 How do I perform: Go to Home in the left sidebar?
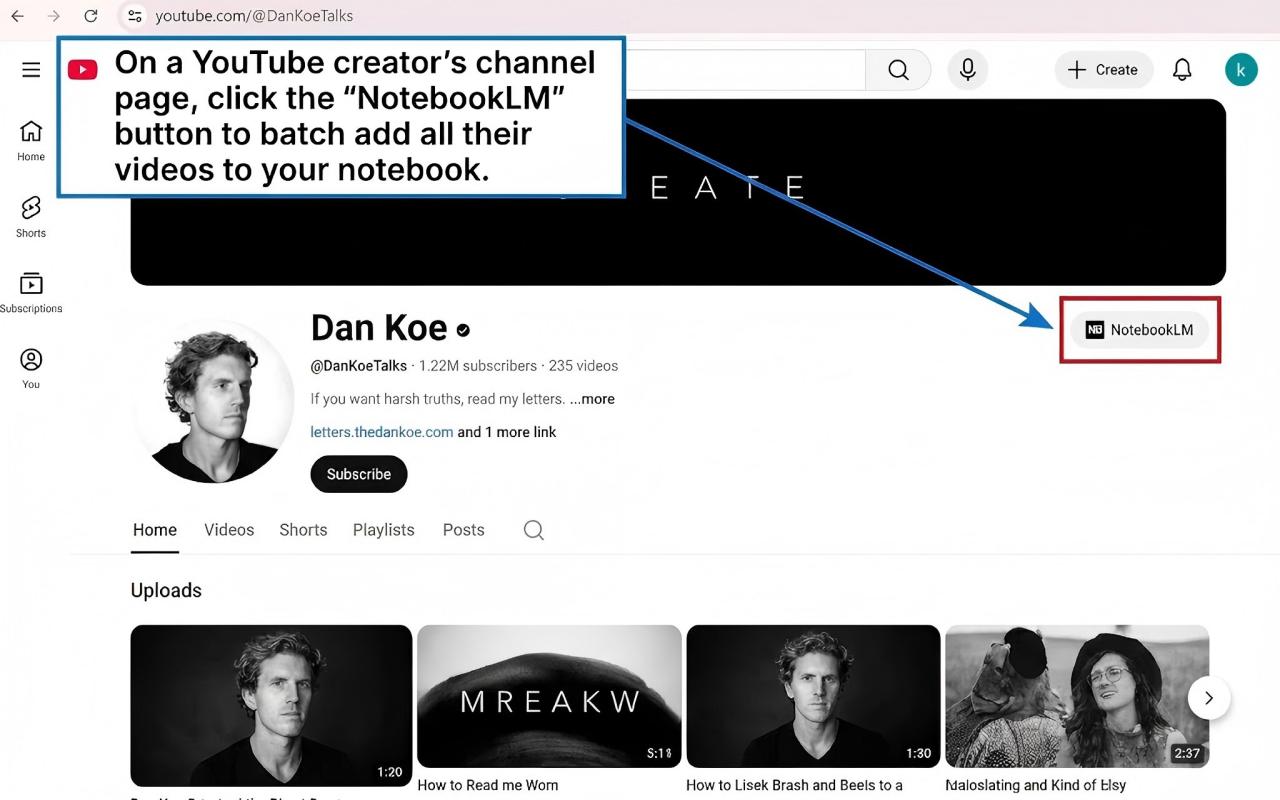(31, 140)
